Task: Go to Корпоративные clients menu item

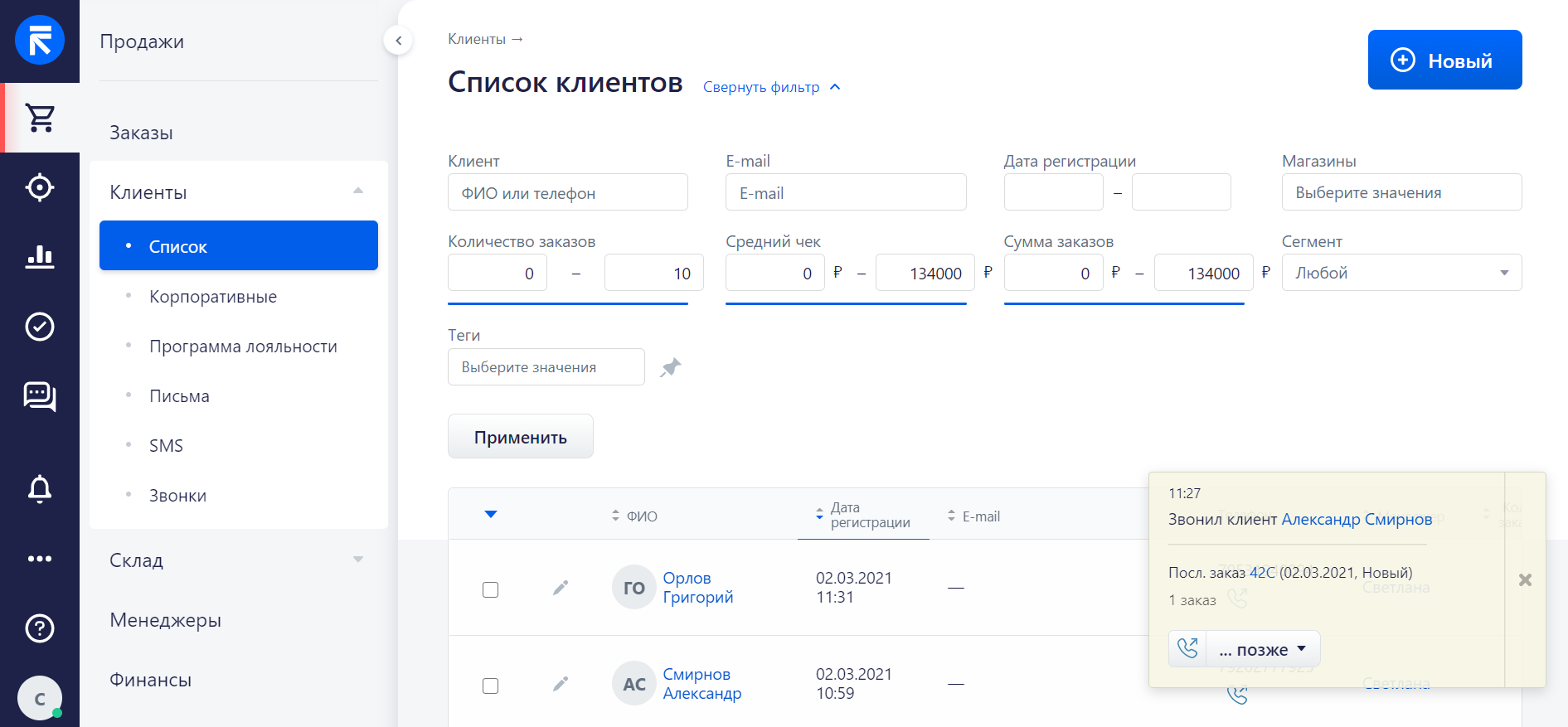Action: [213, 297]
